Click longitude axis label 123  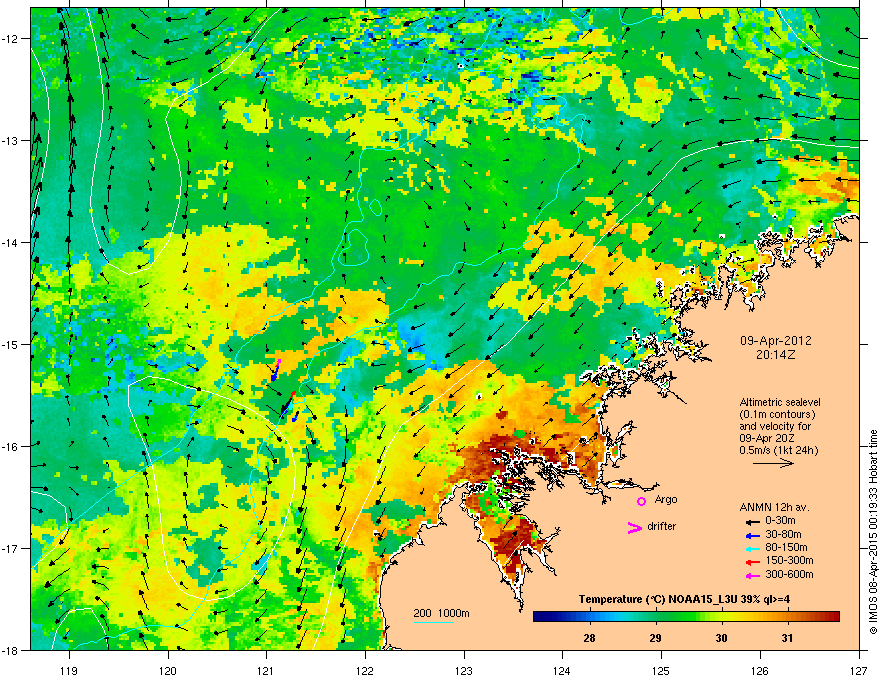464,670
